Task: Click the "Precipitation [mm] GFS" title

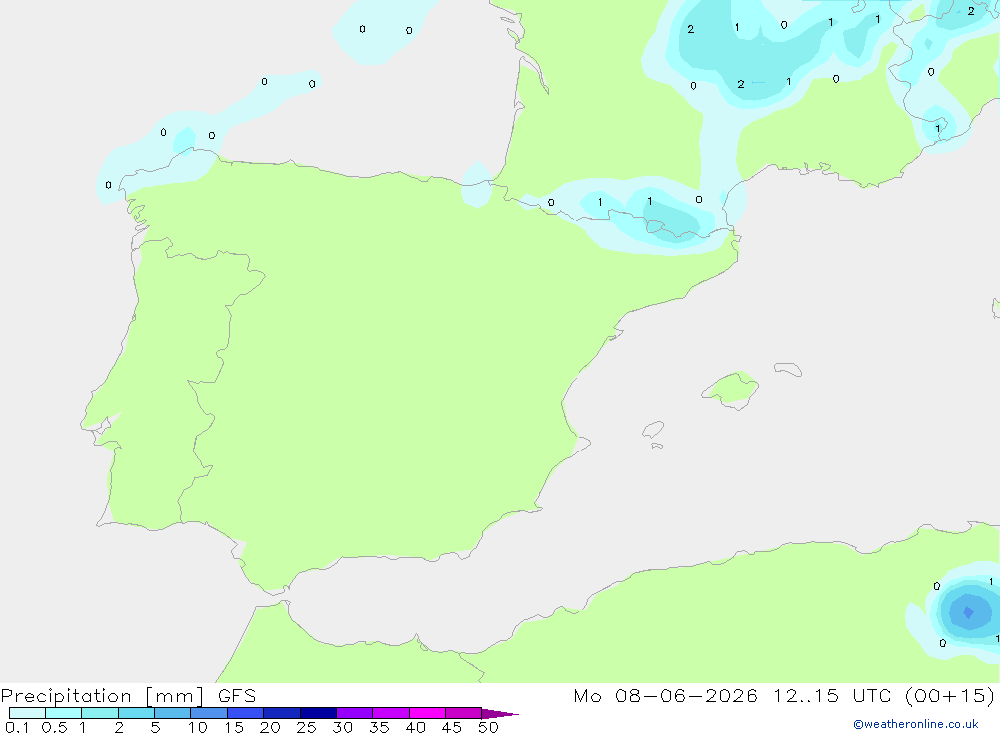Action: (x=128, y=696)
